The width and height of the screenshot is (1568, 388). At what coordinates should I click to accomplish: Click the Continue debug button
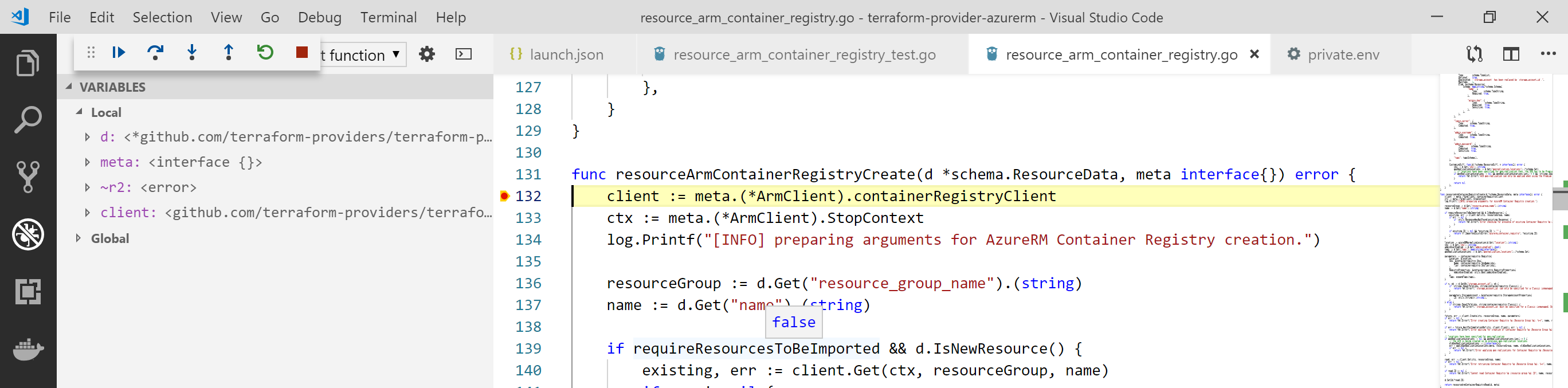[x=119, y=53]
